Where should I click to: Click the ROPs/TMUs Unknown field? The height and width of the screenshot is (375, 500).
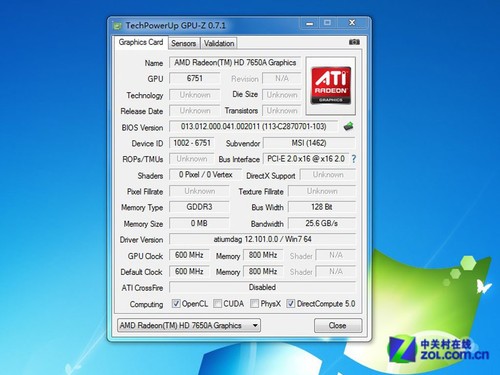[192, 159]
